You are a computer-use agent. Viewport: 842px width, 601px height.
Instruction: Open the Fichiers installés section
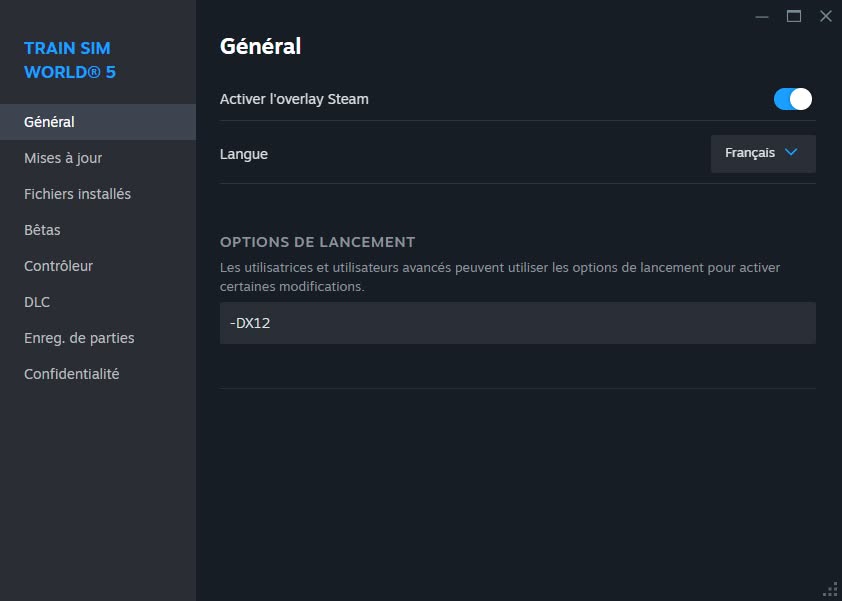point(98,194)
